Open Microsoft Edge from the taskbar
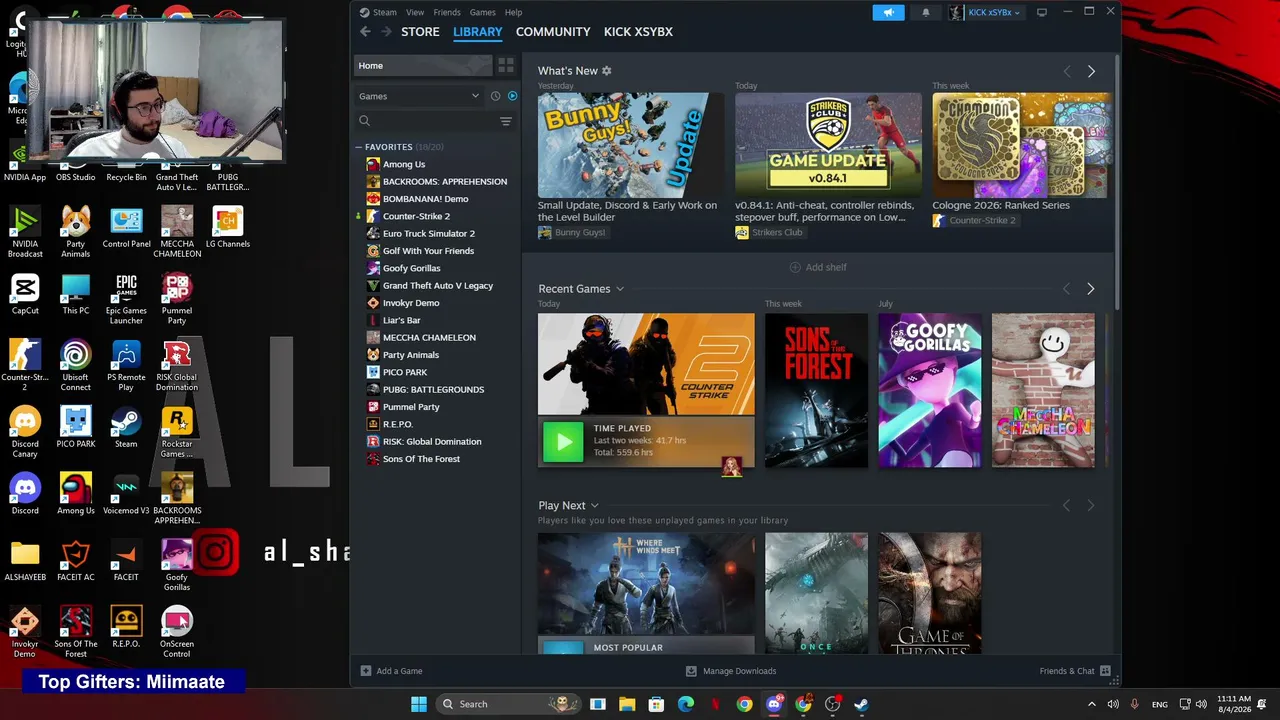The image size is (1280, 720). pyautogui.click(x=686, y=704)
